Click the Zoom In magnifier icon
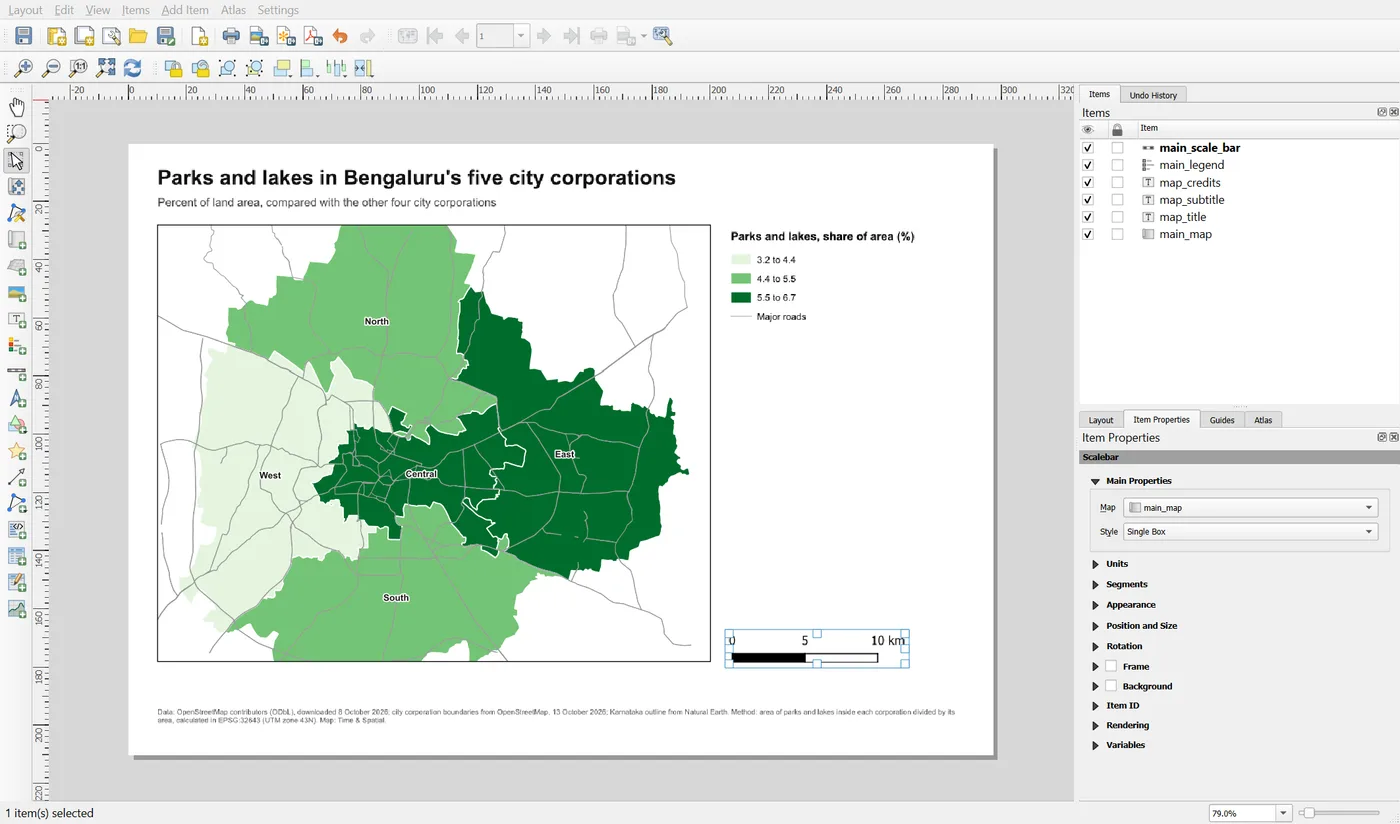The height and width of the screenshot is (824, 1400). pos(22,68)
